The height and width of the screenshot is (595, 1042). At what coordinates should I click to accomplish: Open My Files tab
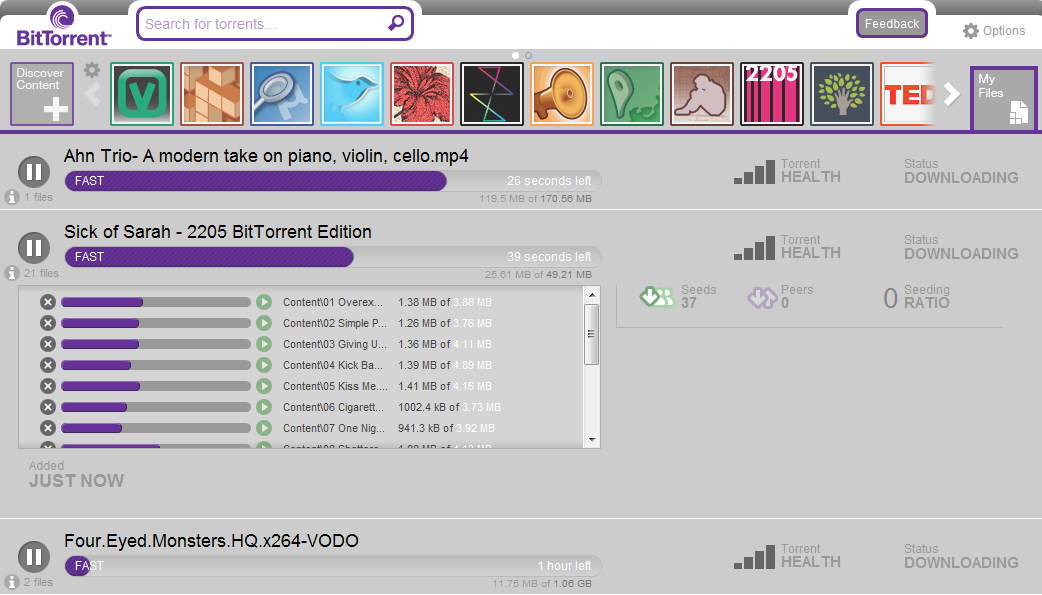[1003, 98]
